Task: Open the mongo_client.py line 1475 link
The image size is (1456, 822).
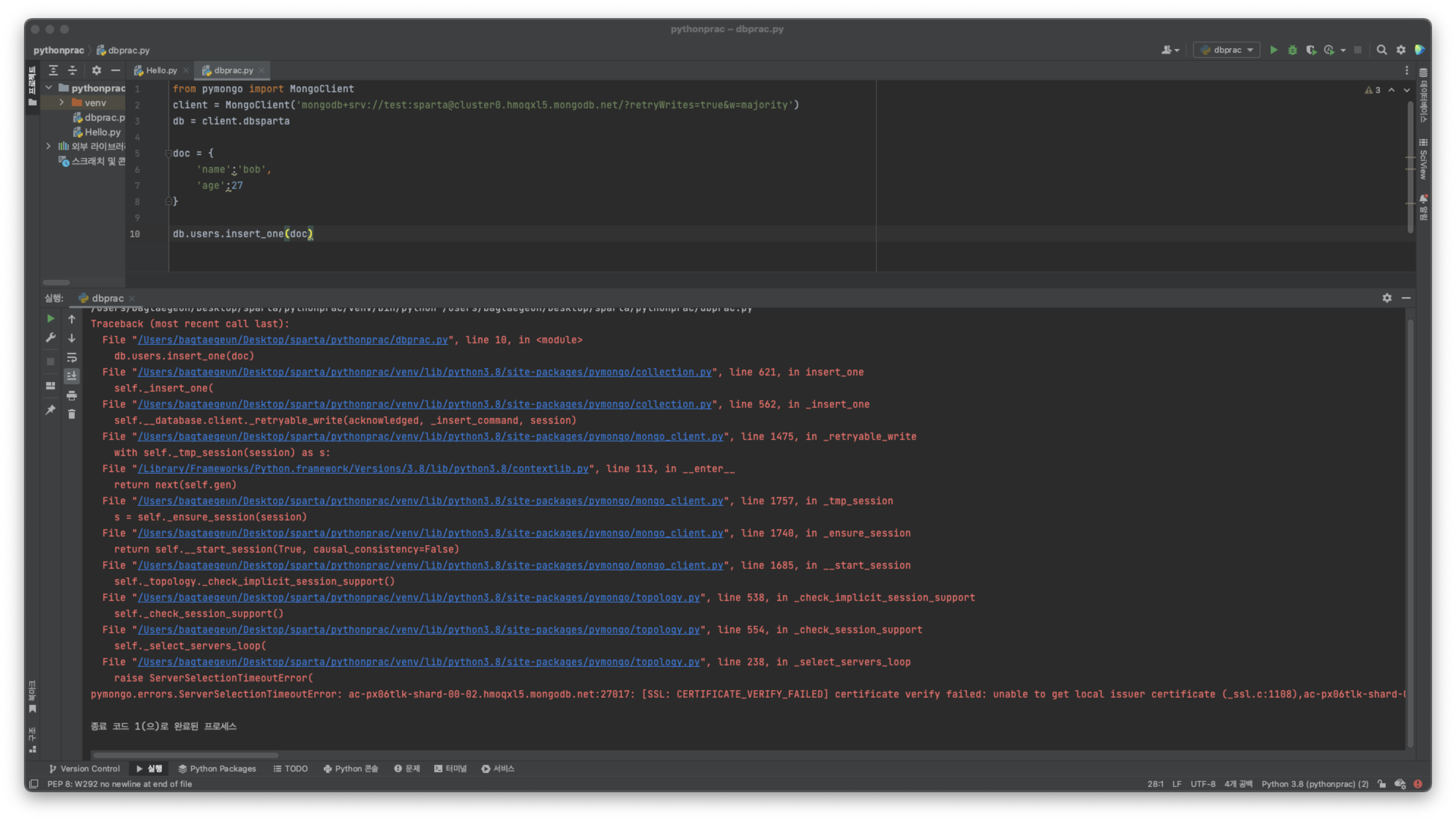Action: pos(431,436)
